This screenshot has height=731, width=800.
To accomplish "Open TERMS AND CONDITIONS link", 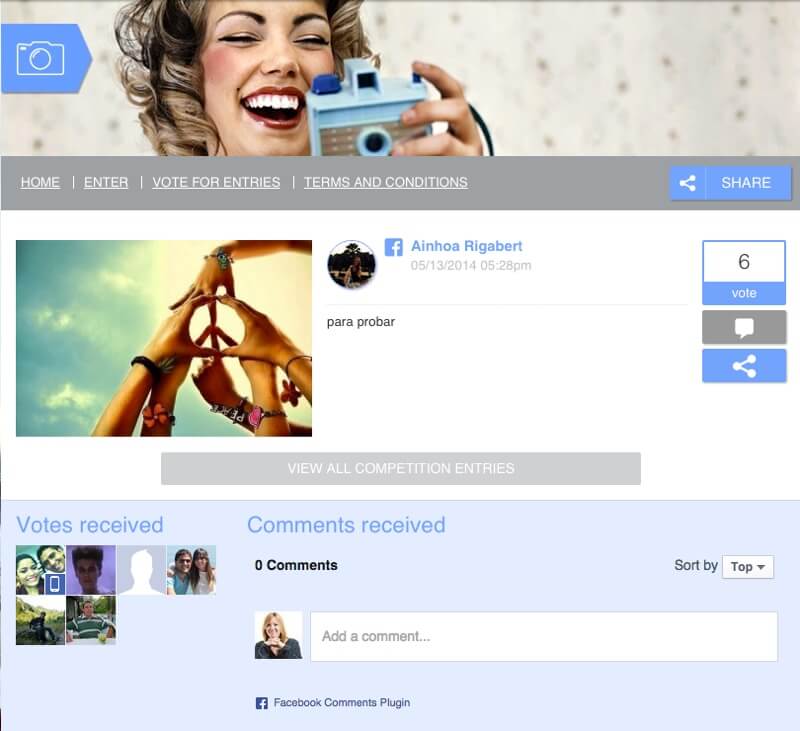I will (x=386, y=182).
